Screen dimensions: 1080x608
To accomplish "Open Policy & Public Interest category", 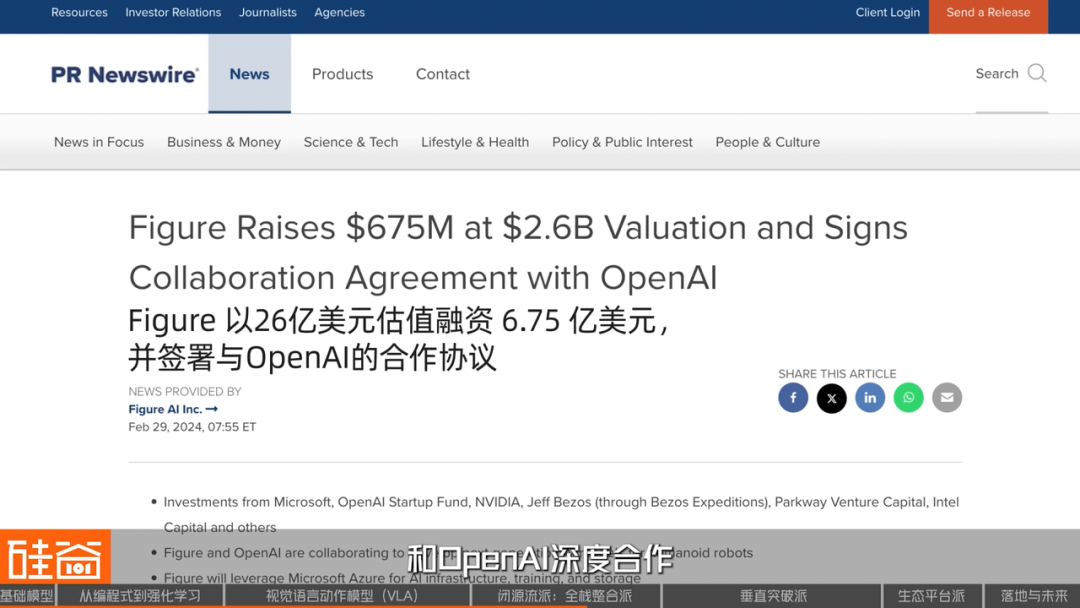I will 622,142.
